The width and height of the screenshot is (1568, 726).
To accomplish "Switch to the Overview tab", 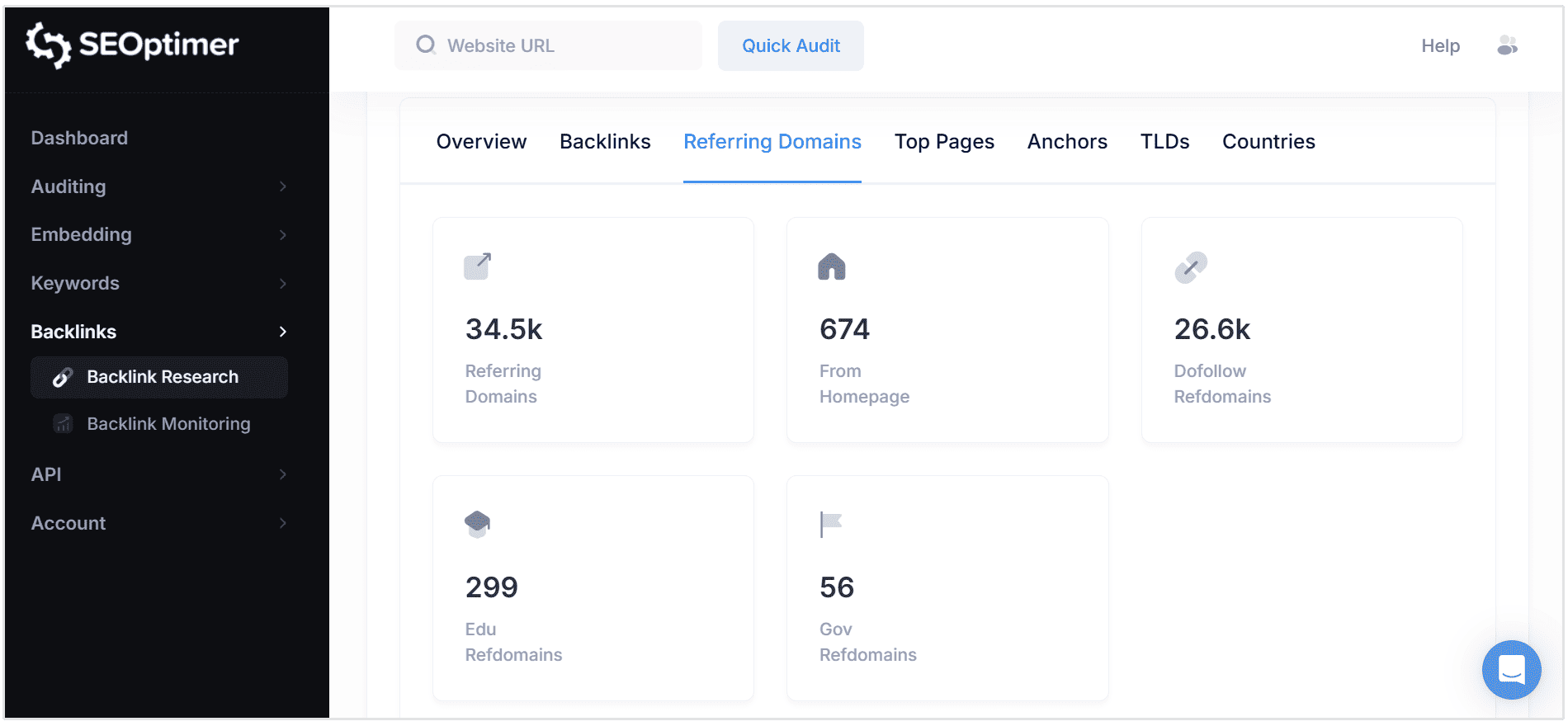I will coord(481,142).
